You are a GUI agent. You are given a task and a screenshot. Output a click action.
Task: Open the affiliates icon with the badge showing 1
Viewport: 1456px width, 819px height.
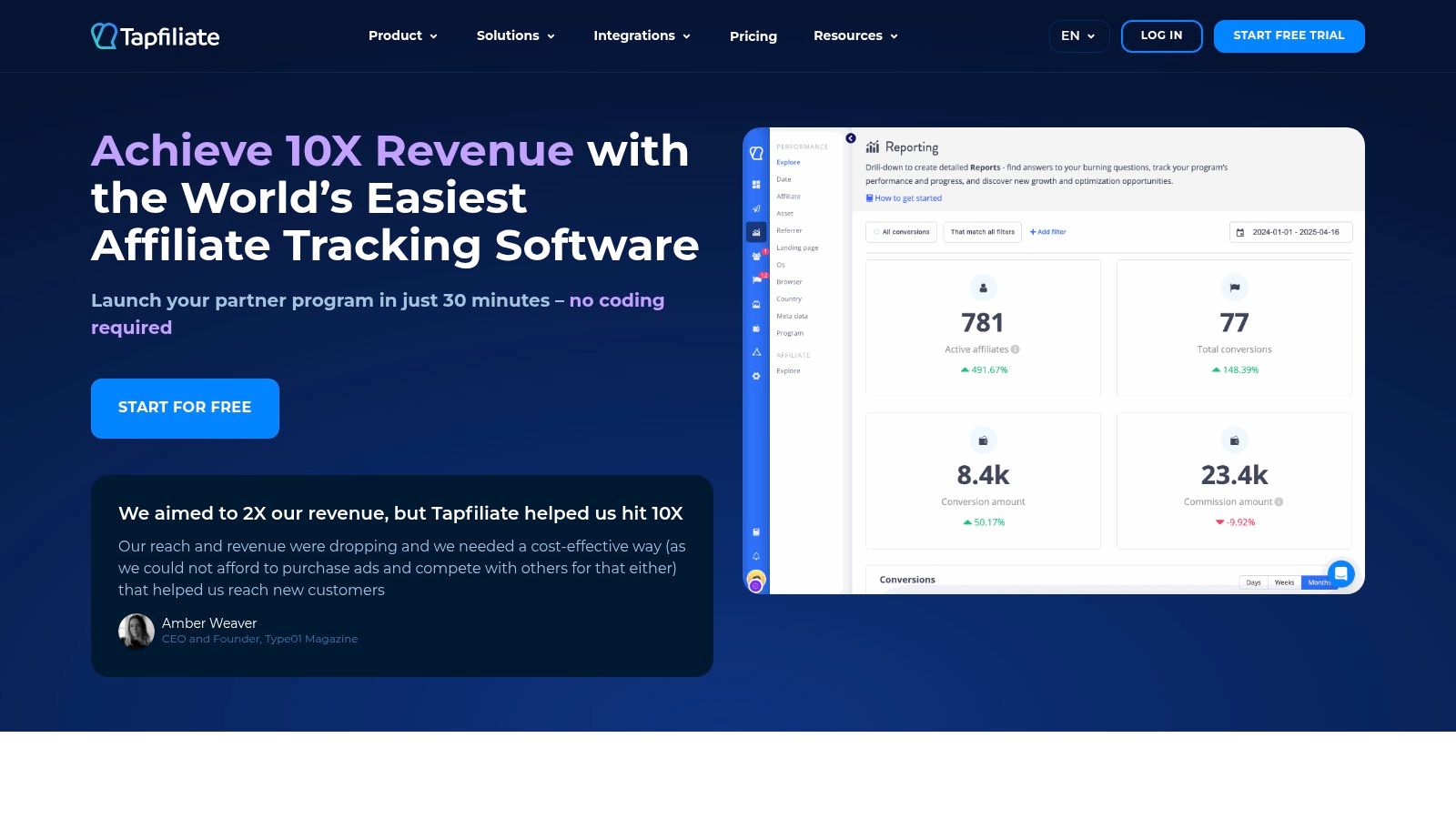pos(756,257)
